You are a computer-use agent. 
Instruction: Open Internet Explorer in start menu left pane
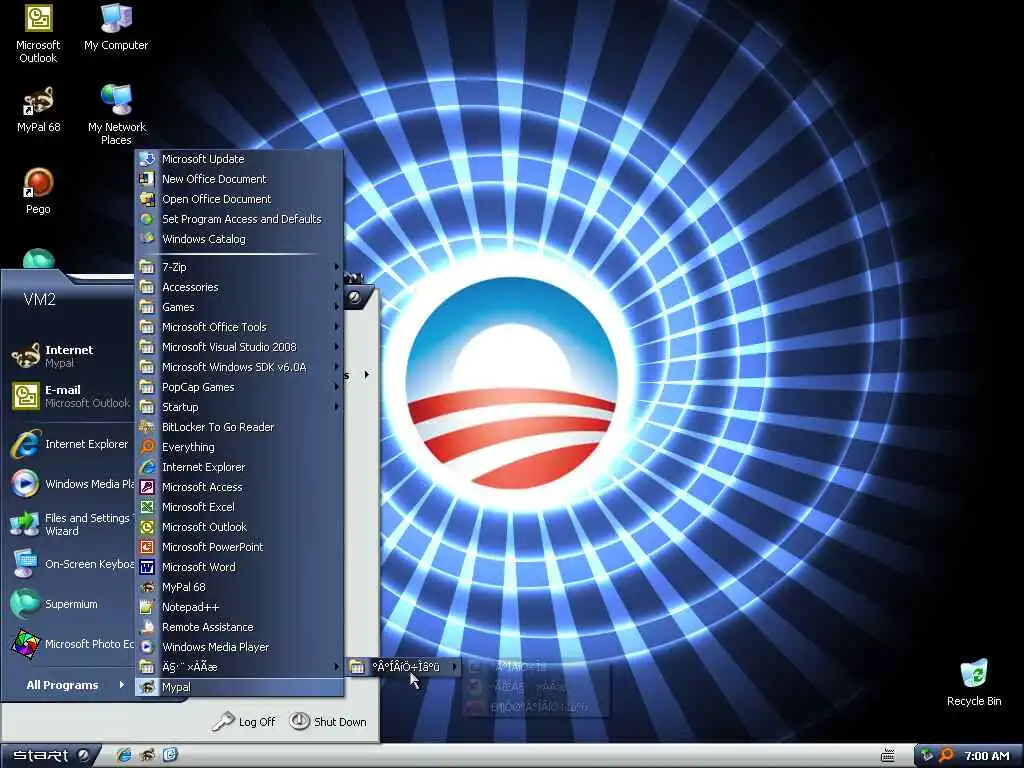71,444
